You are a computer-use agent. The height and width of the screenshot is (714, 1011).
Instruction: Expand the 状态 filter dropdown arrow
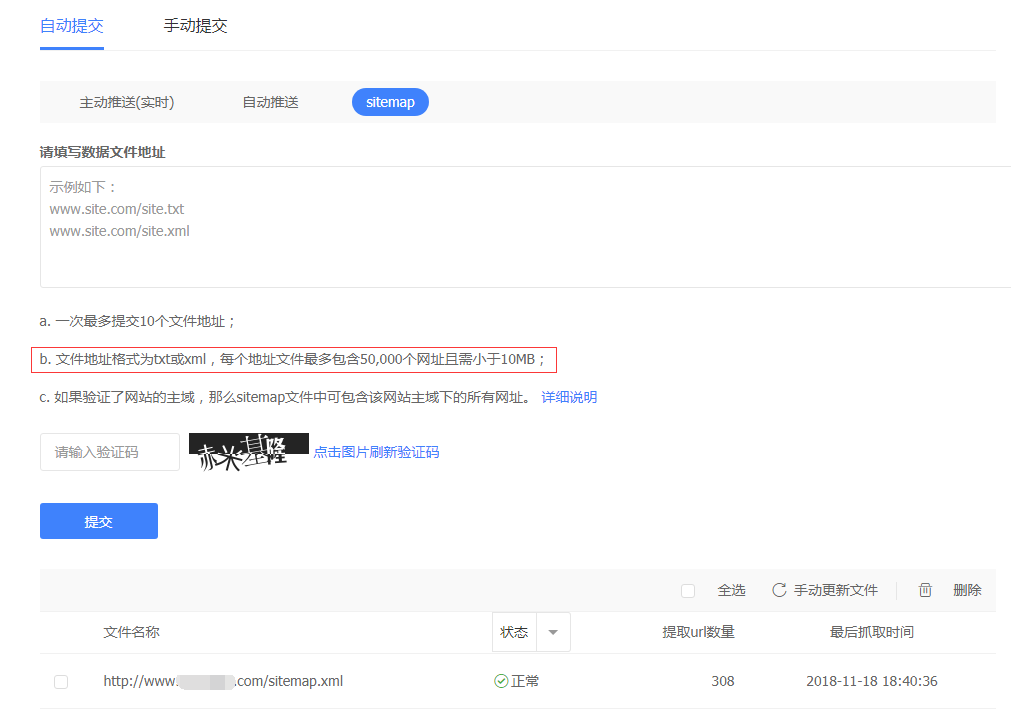tap(553, 632)
